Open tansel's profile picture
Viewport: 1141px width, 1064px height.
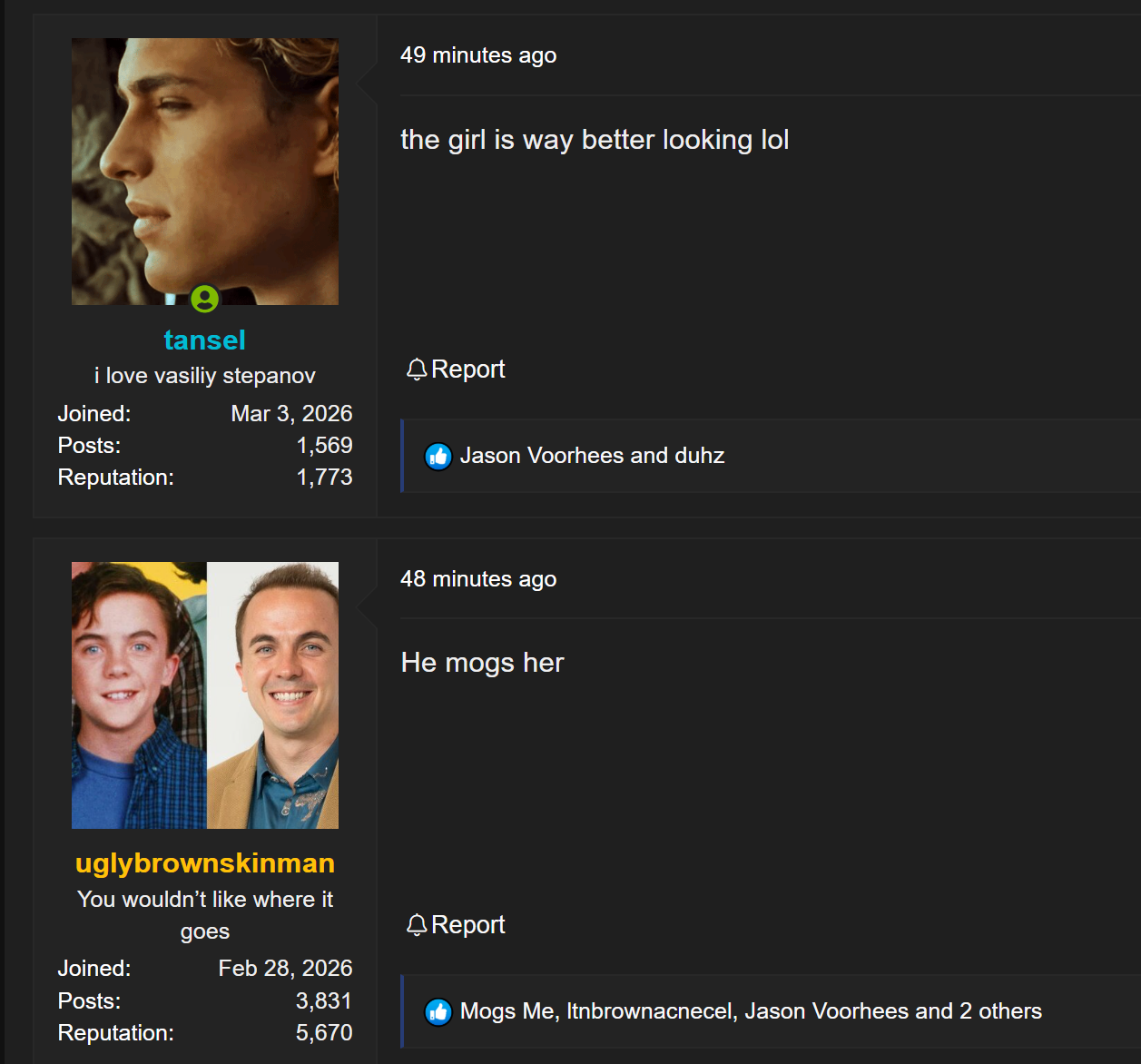click(x=205, y=172)
